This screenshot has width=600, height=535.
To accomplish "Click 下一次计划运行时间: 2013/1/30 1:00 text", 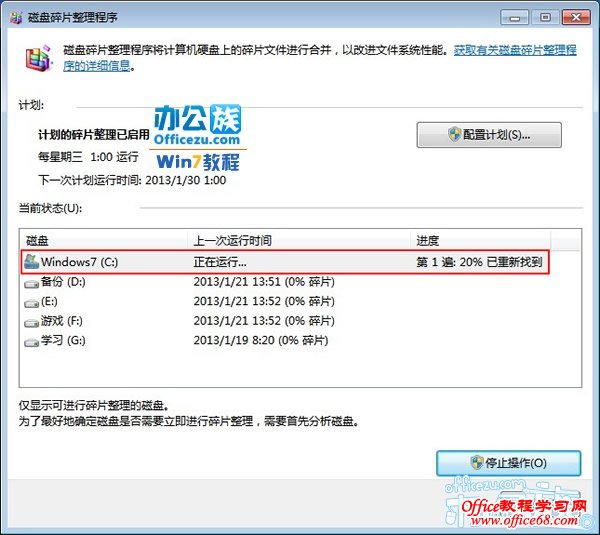I will coord(132,180).
